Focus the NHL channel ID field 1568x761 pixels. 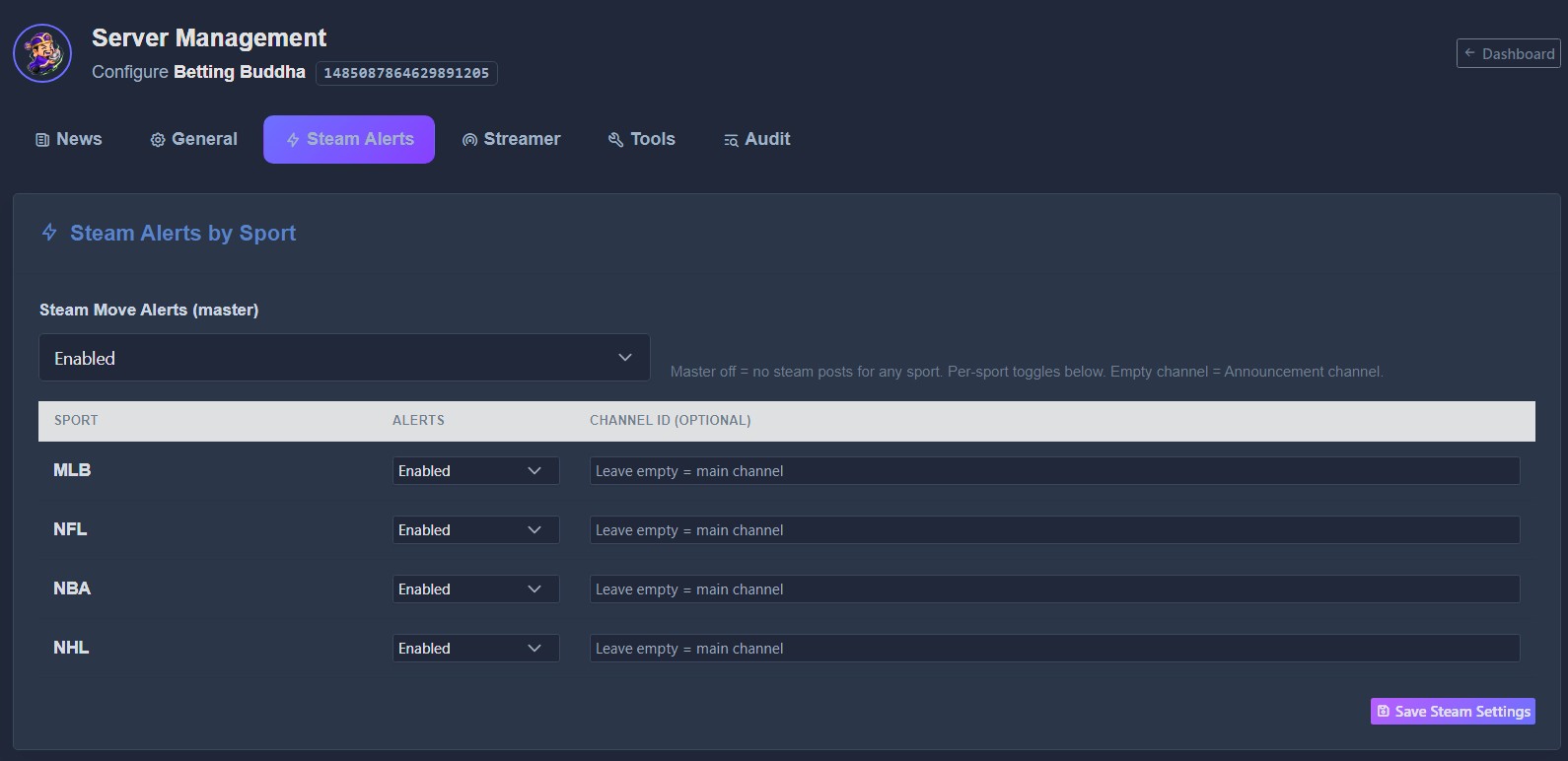pos(1054,648)
